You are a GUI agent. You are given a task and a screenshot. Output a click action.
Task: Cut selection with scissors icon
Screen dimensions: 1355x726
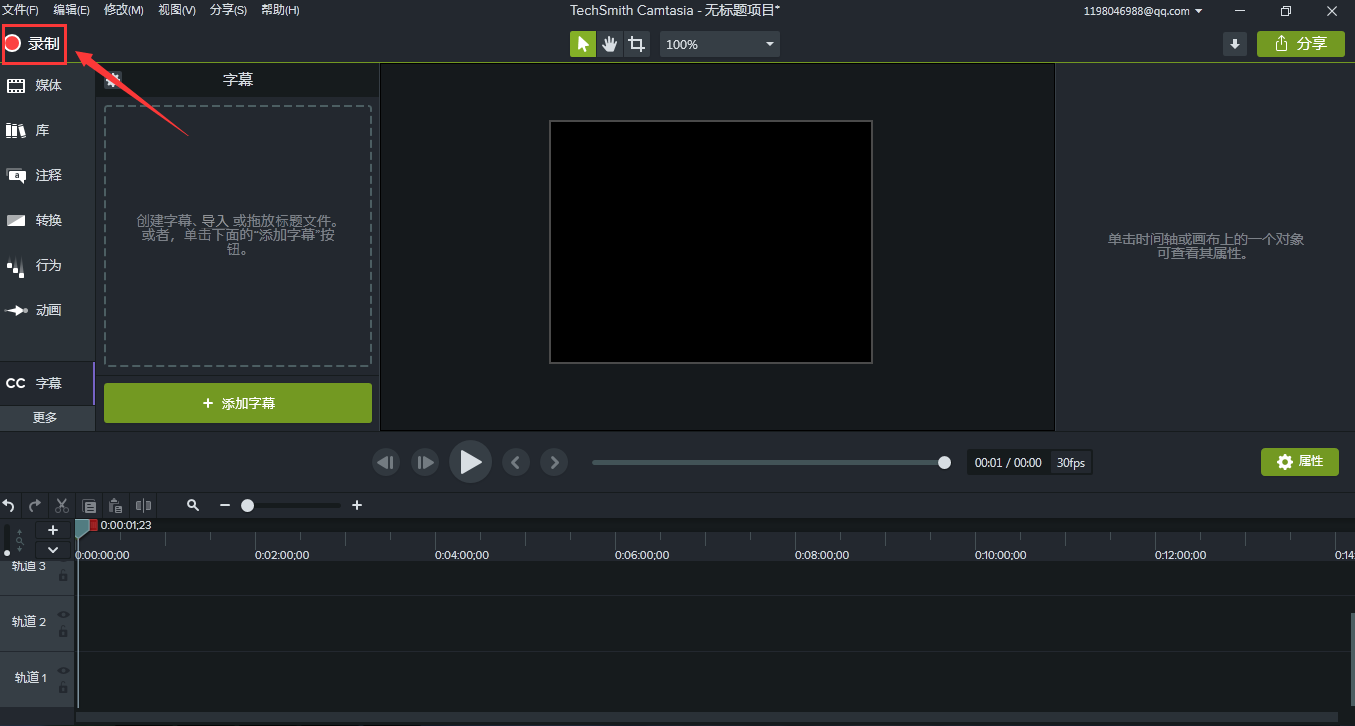(x=62, y=506)
